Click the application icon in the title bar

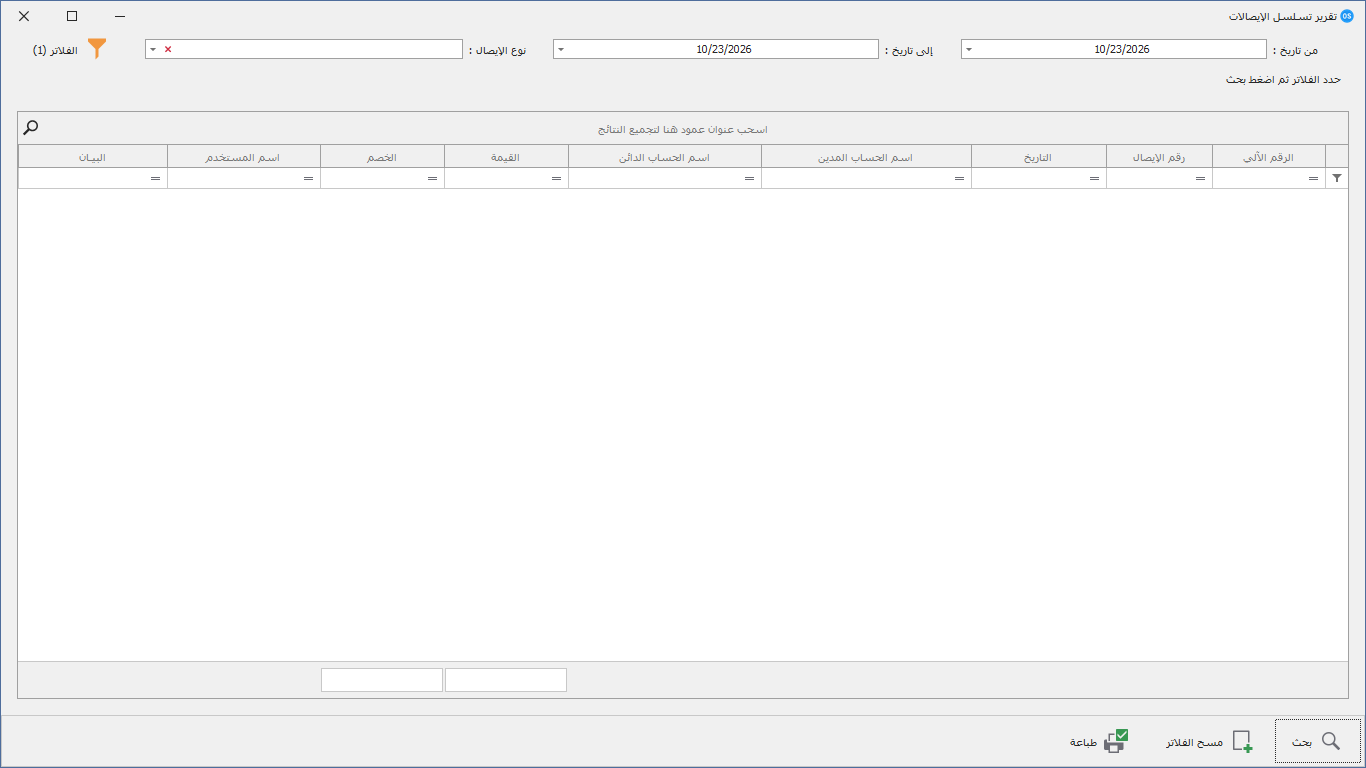[x=1346, y=16]
